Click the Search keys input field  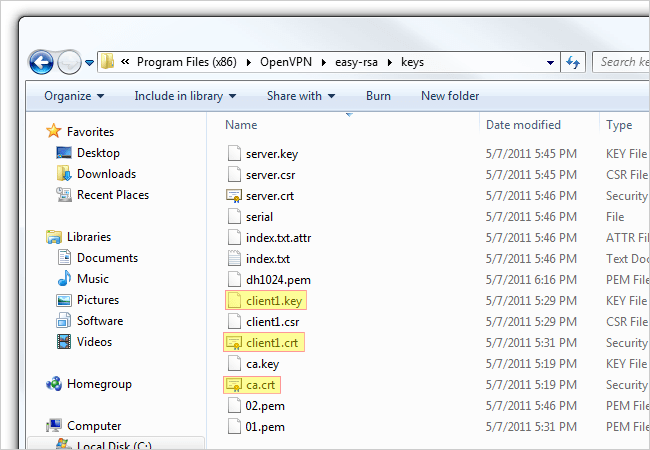pyautogui.click(x=621, y=62)
